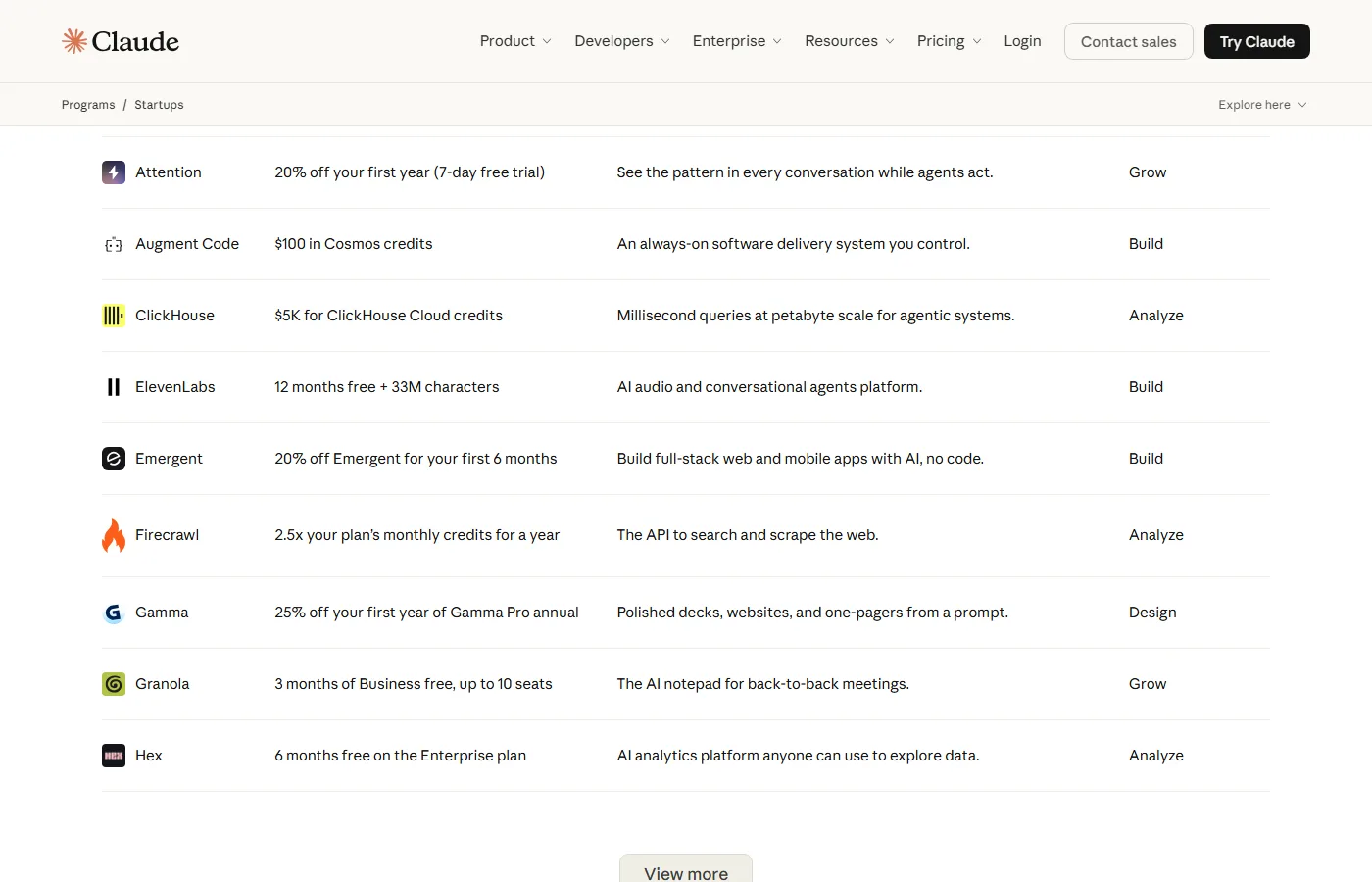The height and width of the screenshot is (882, 1372).
Task: Click the Gamma company name
Action: [x=162, y=612]
